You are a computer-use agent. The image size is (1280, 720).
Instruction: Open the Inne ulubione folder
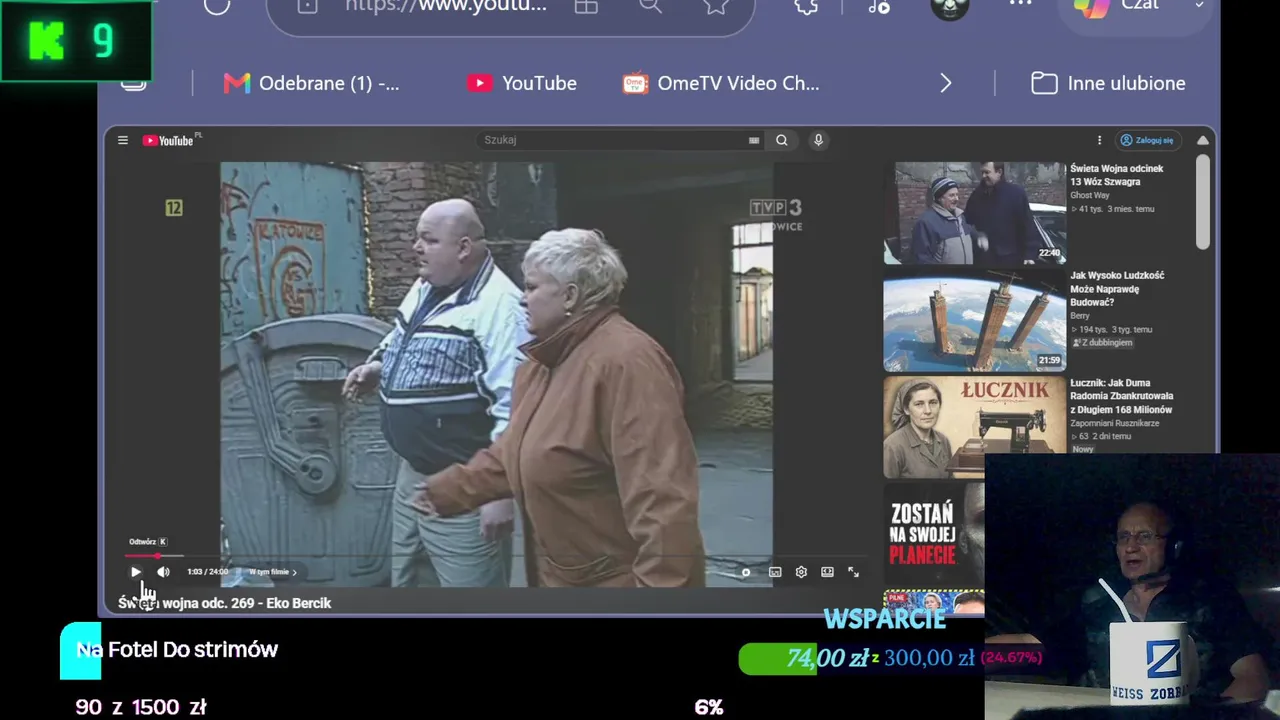click(1108, 83)
